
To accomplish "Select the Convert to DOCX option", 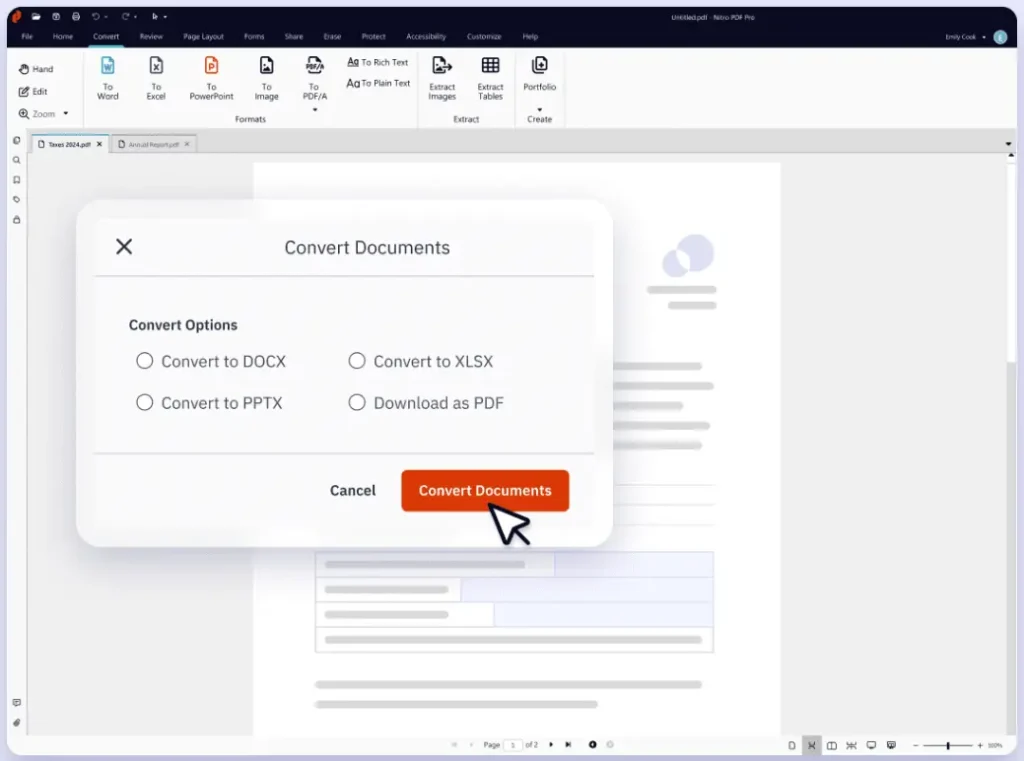I will click(x=144, y=361).
